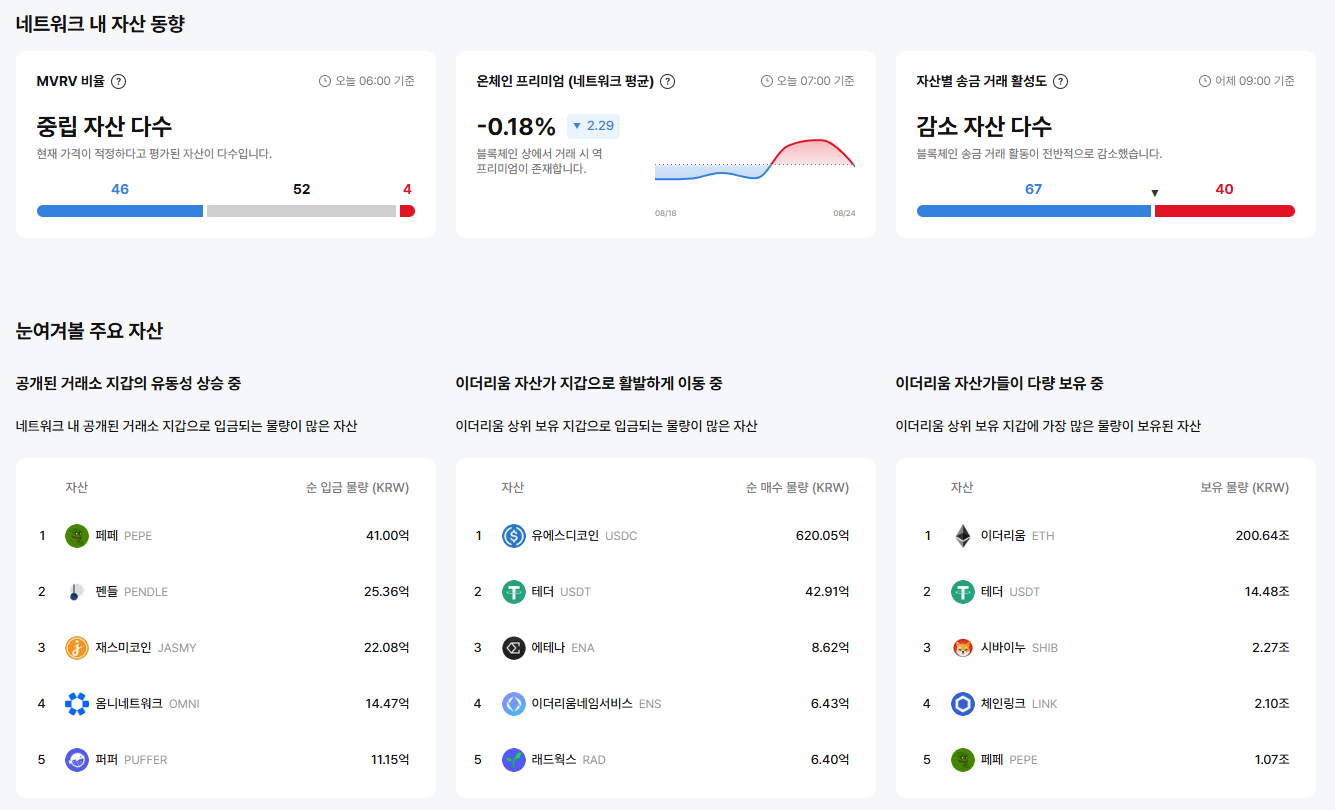This screenshot has width=1335, height=810.
Task: Open the 펜들 PENDLE asset row
Action: (226, 592)
